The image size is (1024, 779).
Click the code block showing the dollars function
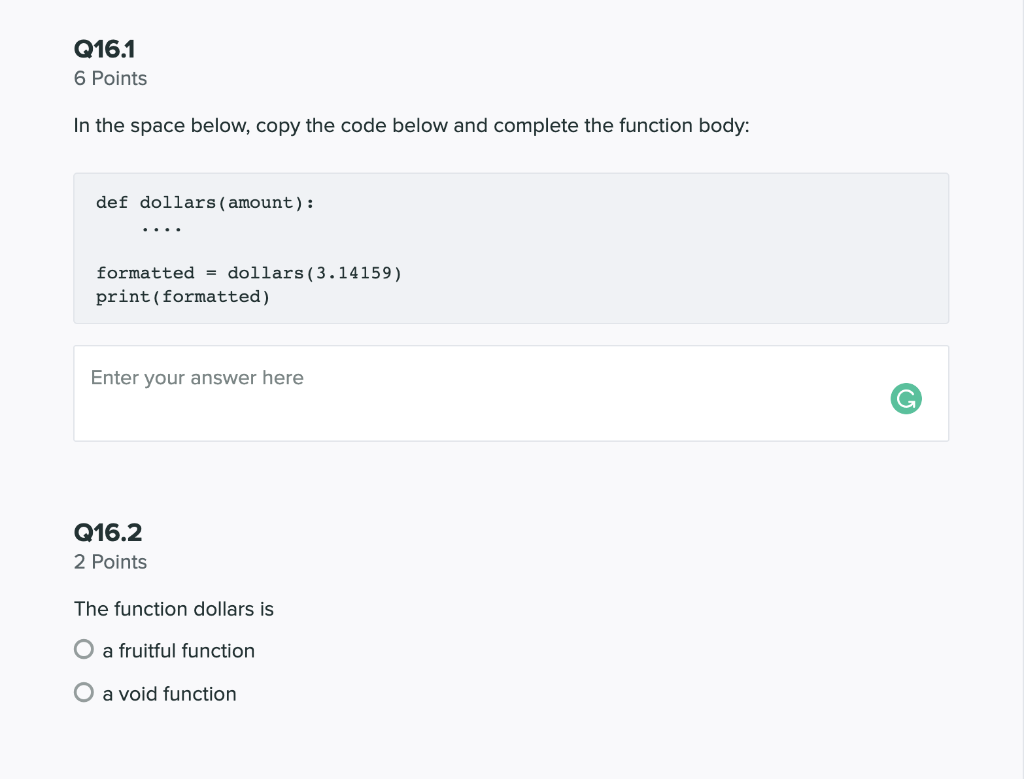[x=511, y=248]
